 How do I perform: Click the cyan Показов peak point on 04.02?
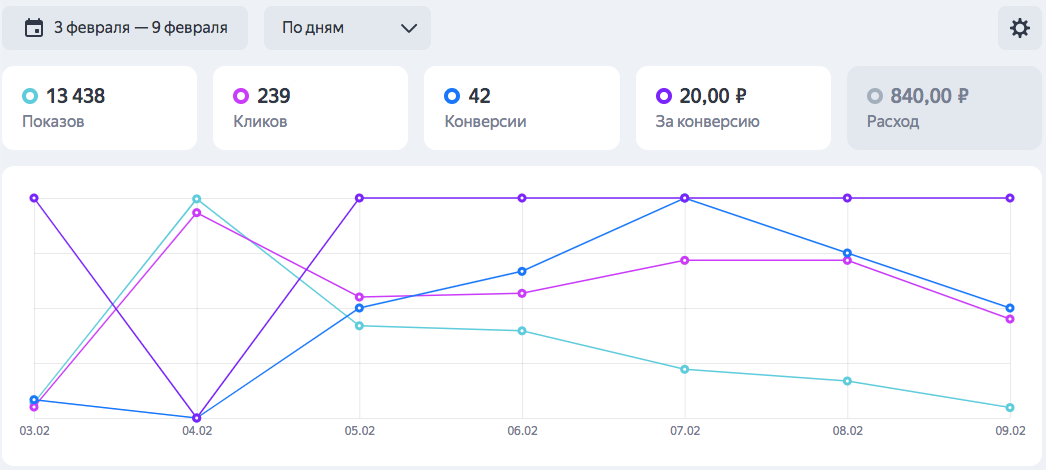196,199
